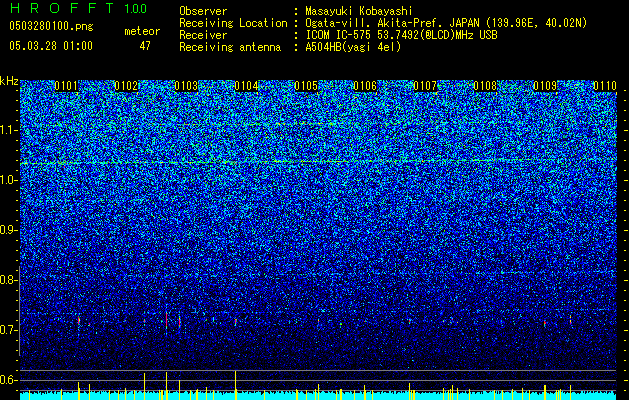
Task: Click the 0106 time marker
Action: (365, 86)
